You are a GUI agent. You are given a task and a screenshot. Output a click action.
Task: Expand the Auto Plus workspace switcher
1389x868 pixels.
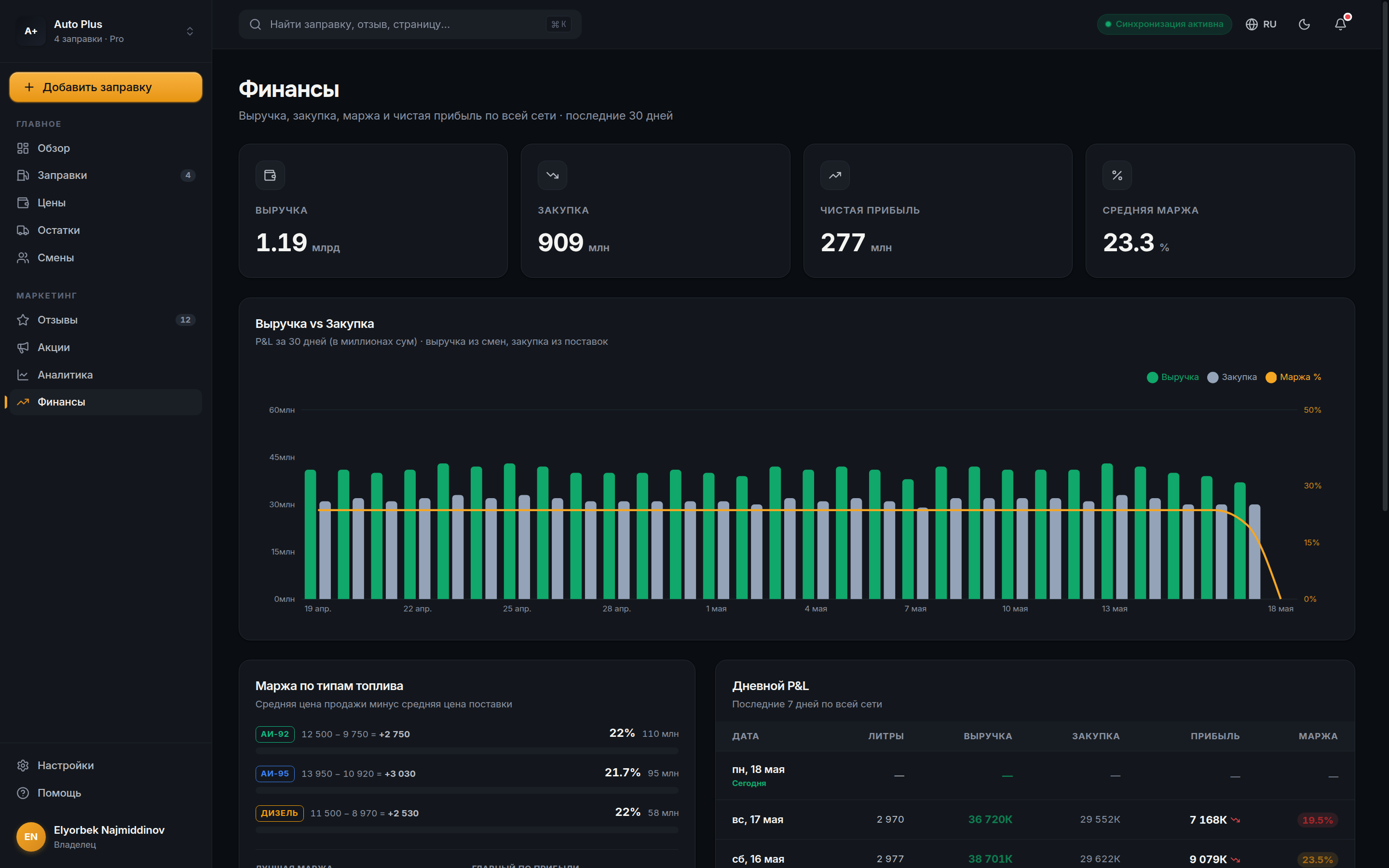click(190, 31)
